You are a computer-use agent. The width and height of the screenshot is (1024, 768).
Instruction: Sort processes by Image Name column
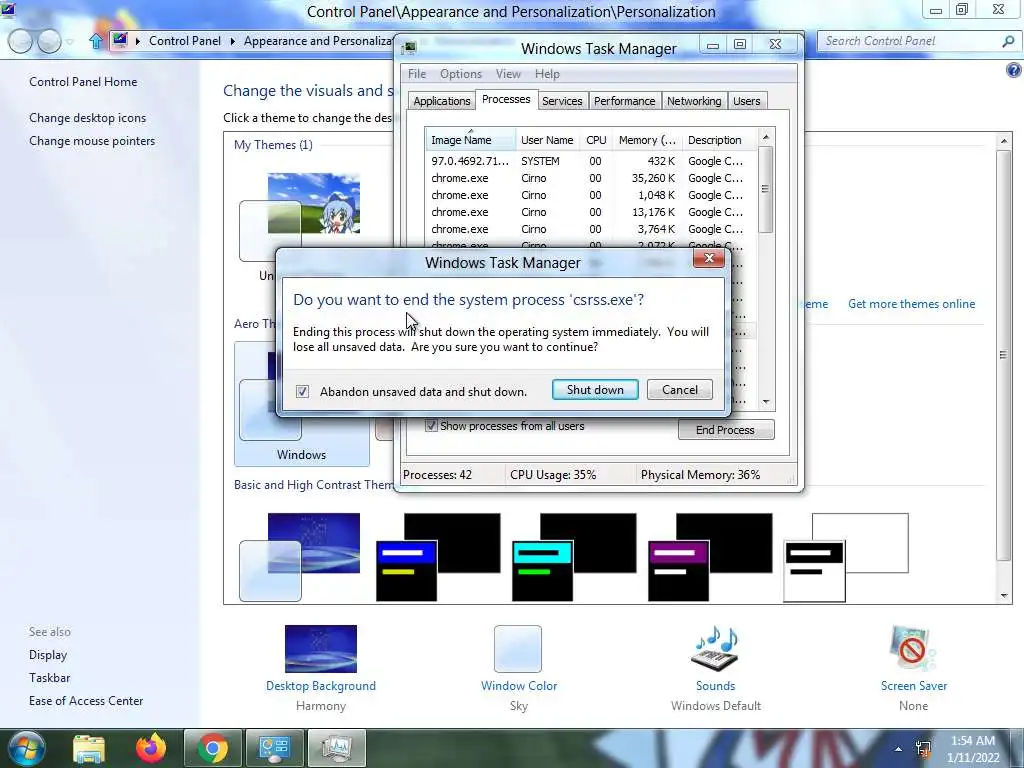click(x=470, y=140)
